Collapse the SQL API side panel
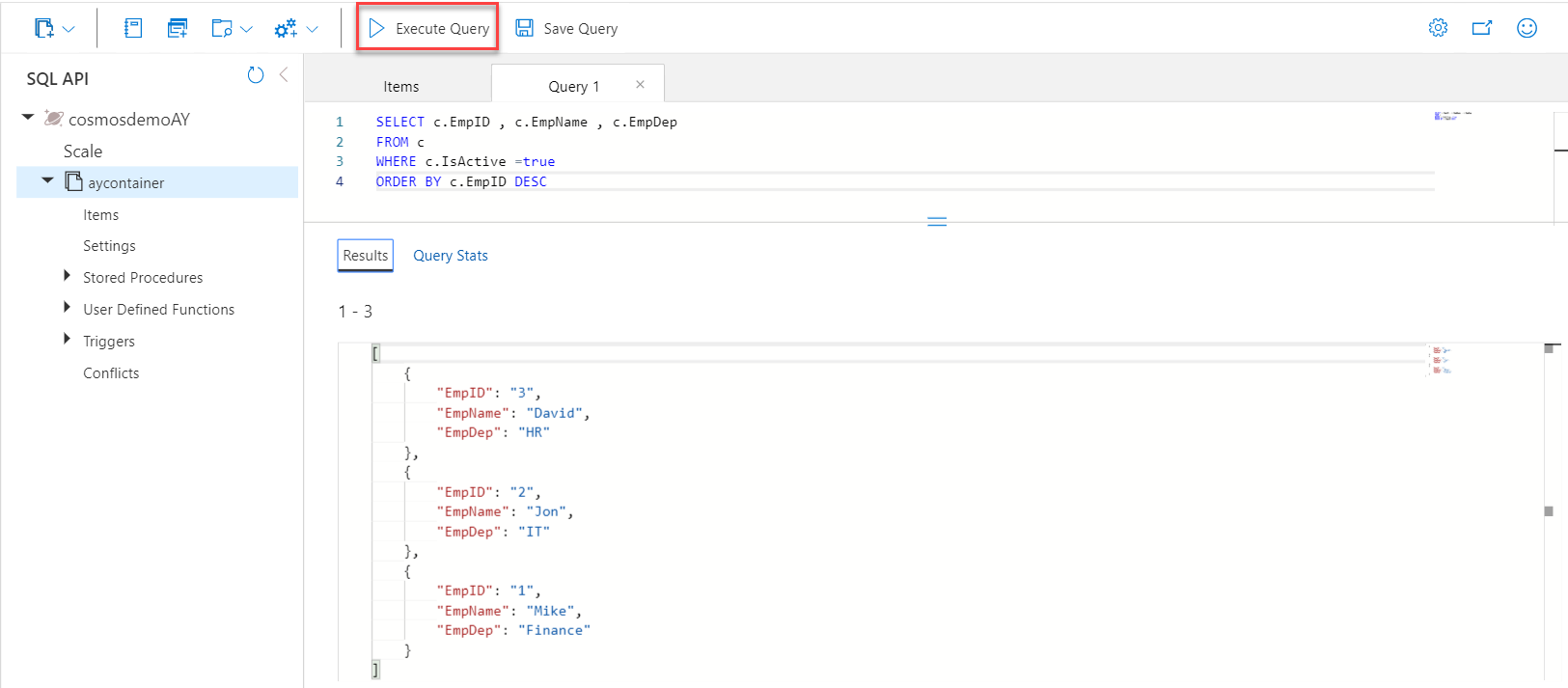Viewport: 1568px width, 688px height. (284, 74)
